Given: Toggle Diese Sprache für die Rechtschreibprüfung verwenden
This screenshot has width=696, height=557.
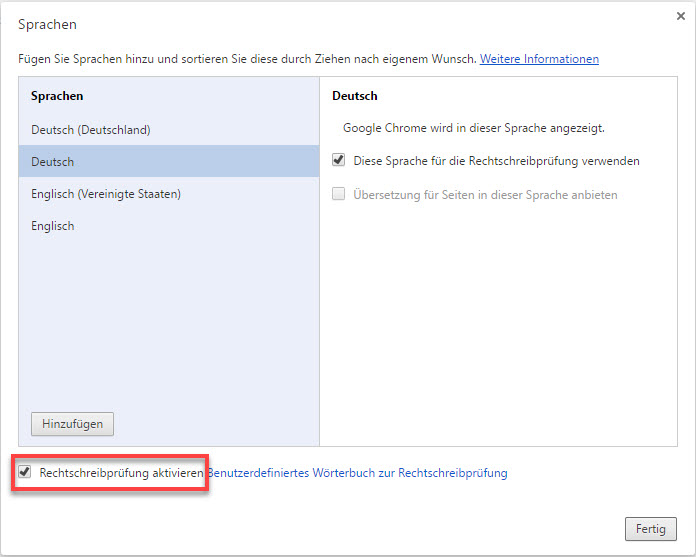Looking at the screenshot, I should 339,160.
